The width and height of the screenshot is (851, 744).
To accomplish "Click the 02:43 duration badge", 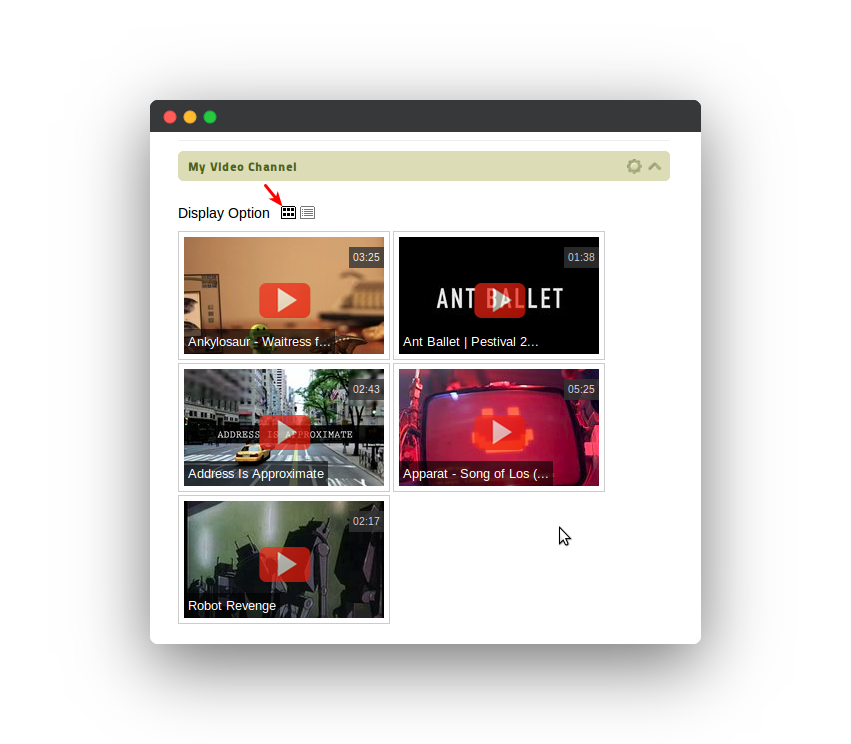I will coord(366,389).
